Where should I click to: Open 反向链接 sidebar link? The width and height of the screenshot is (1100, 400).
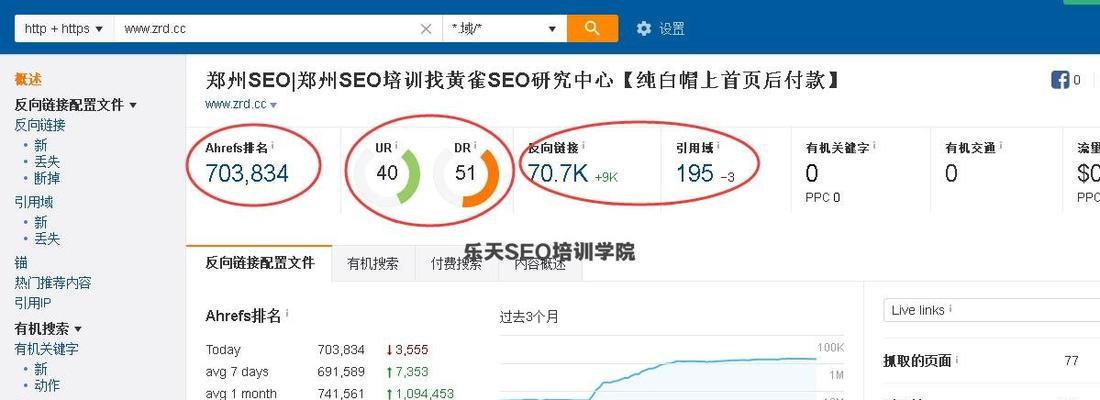(40, 125)
